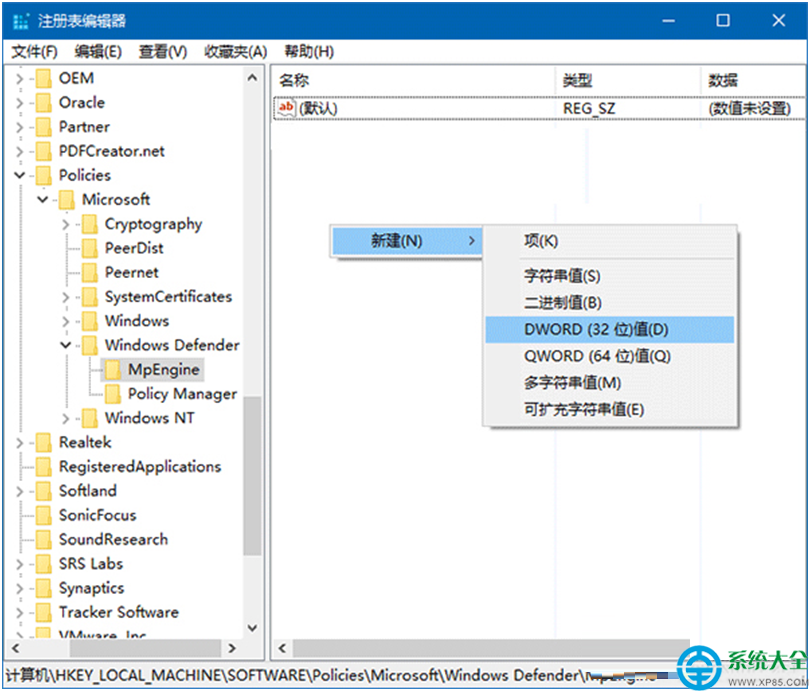Click the 类型 column header
Screen dimensions: 811x693
[x=628, y=81]
